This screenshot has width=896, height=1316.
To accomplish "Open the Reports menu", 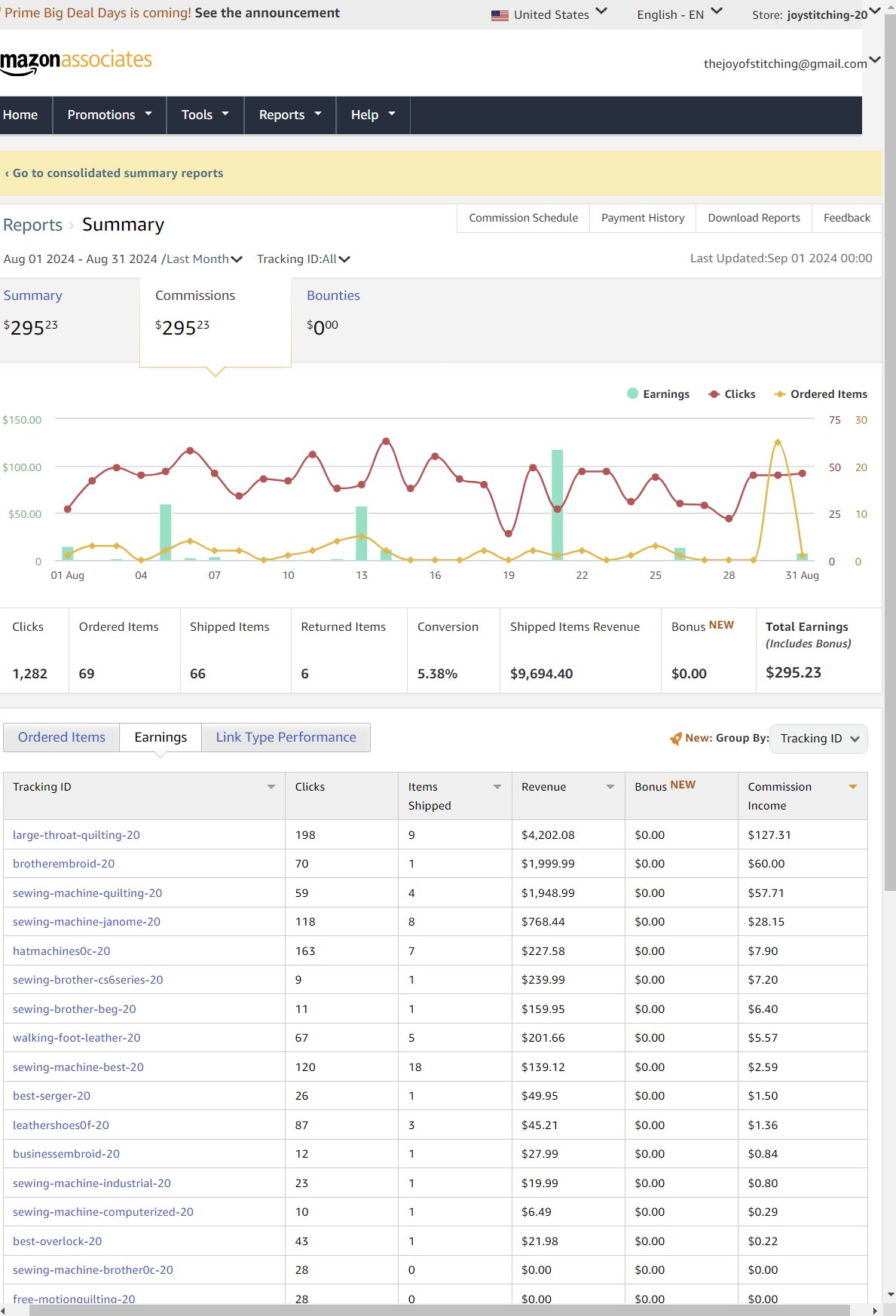I will 290,115.
